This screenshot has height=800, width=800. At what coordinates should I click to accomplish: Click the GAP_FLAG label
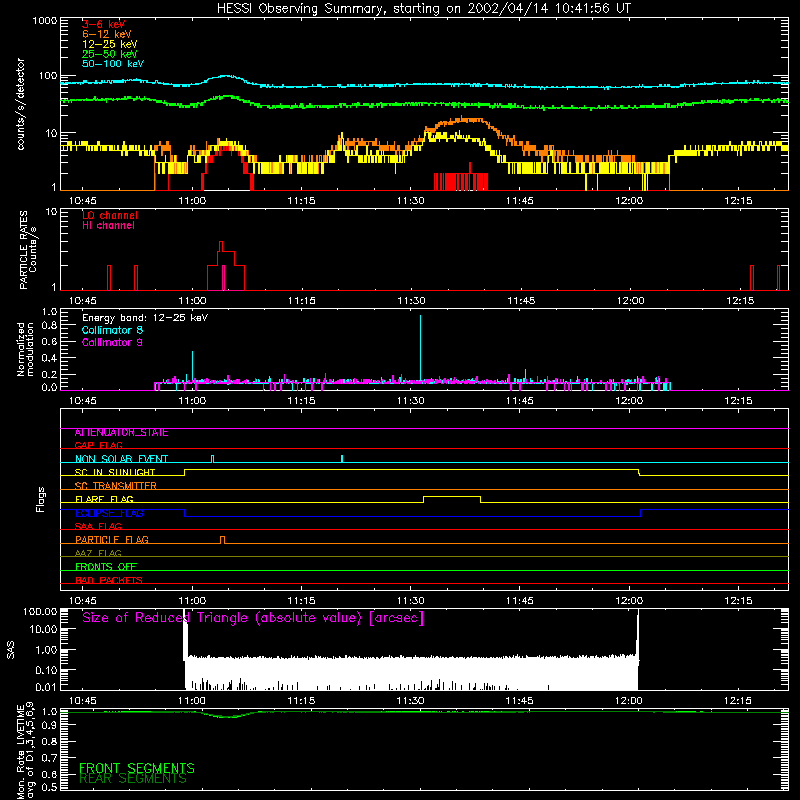[98, 445]
